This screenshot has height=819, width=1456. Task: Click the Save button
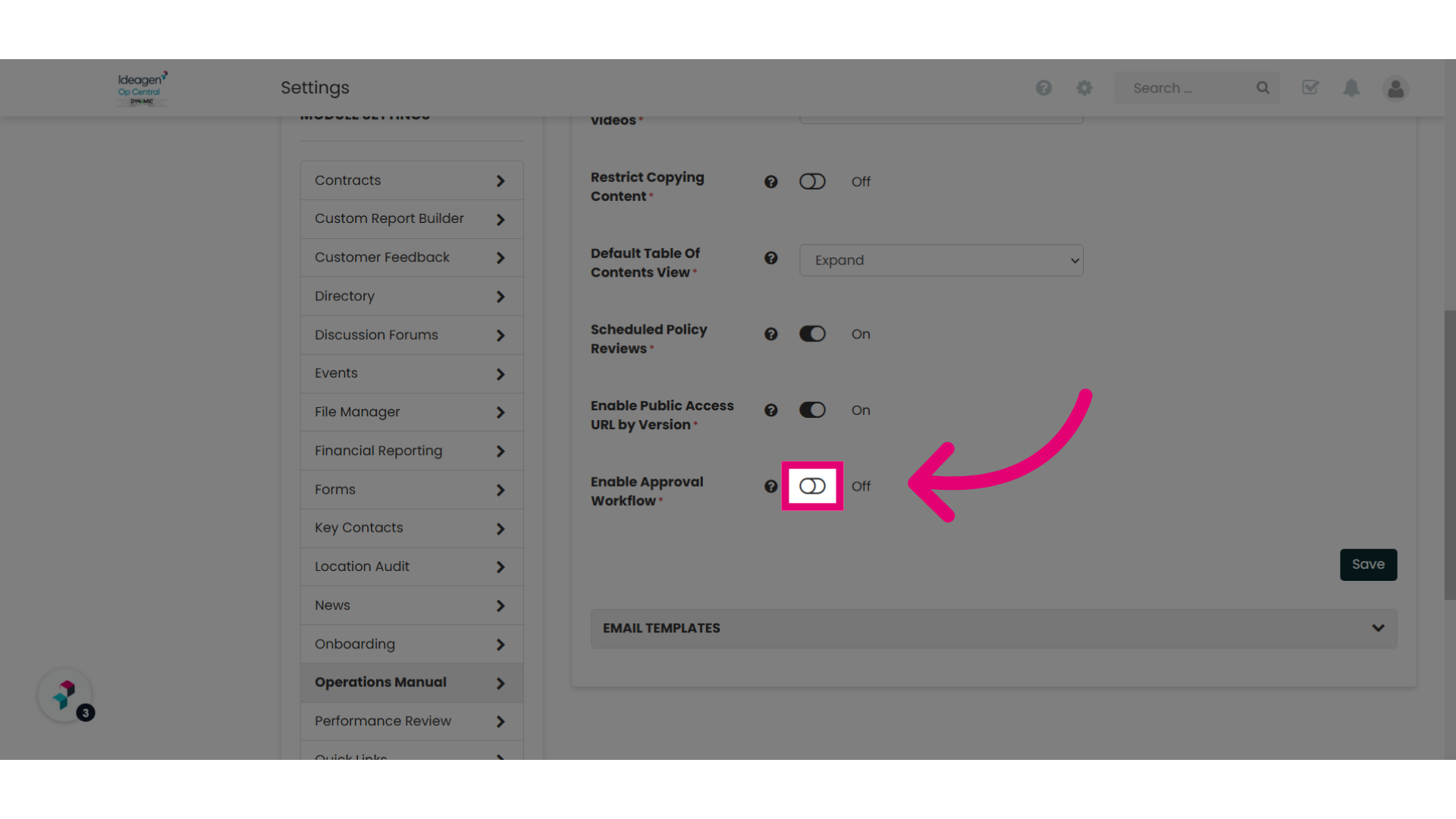[1368, 565]
